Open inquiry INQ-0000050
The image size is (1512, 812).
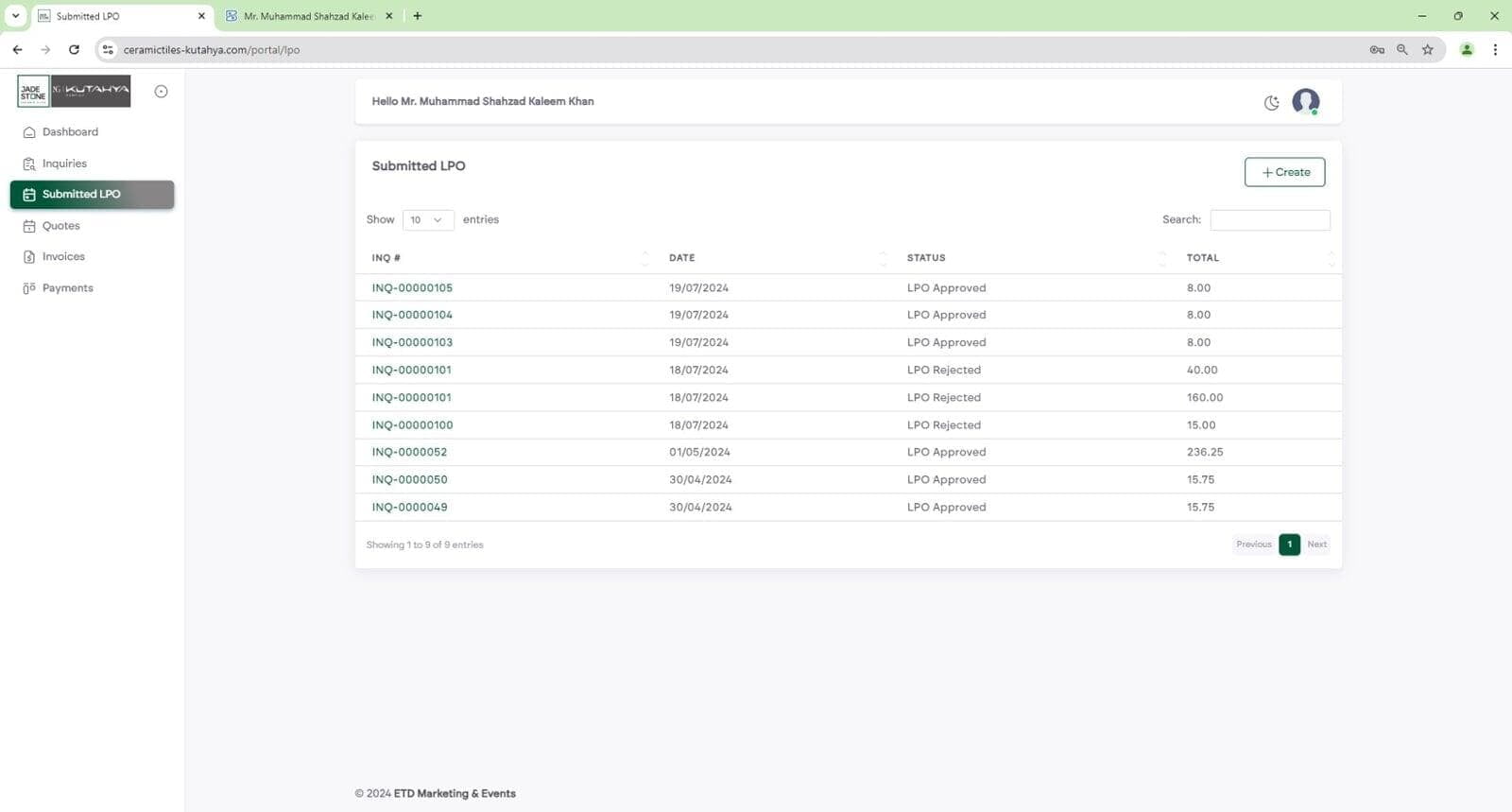pyautogui.click(x=409, y=480)
